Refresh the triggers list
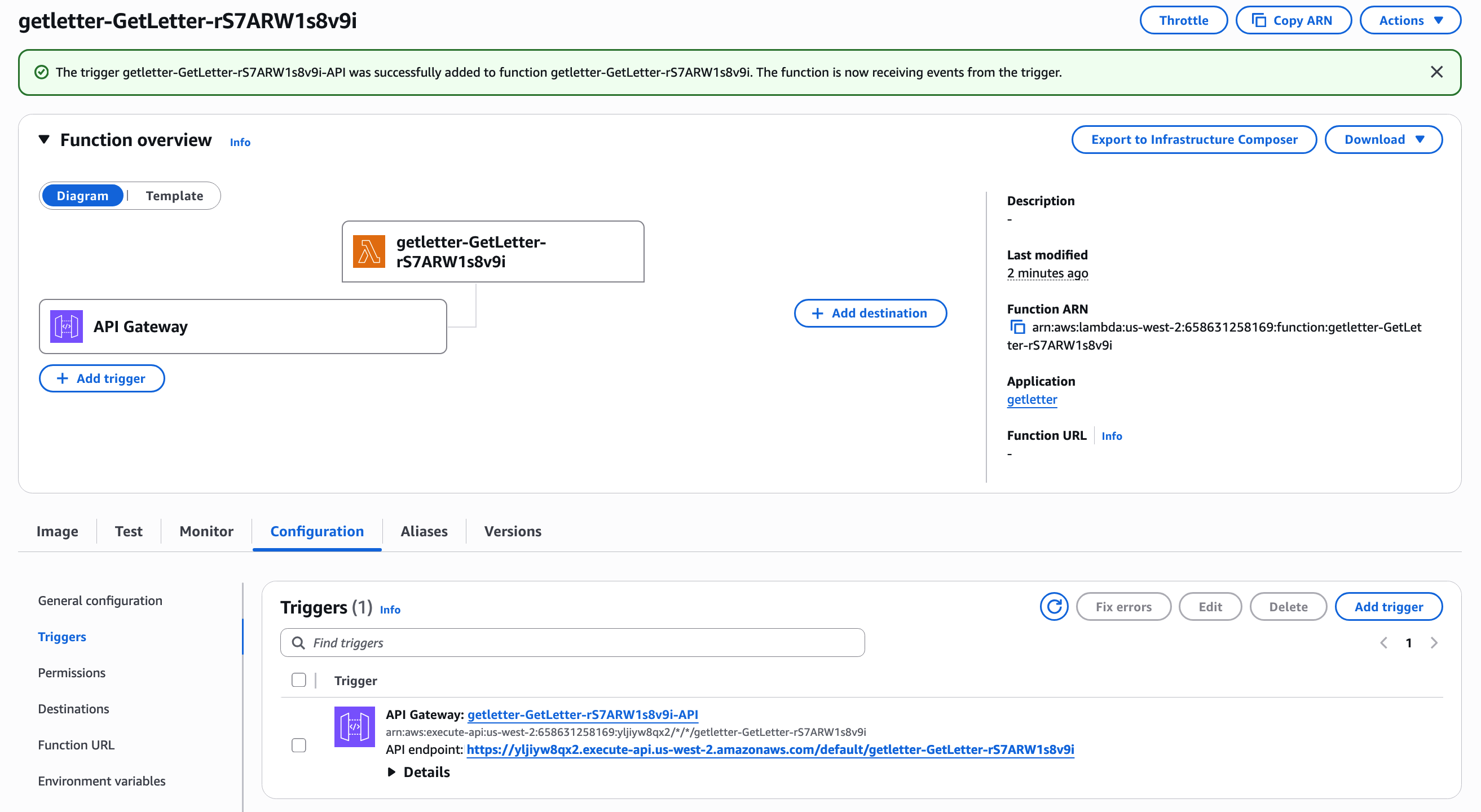The height and width of the screenshot is (812, 1481). pos(1054,606)
